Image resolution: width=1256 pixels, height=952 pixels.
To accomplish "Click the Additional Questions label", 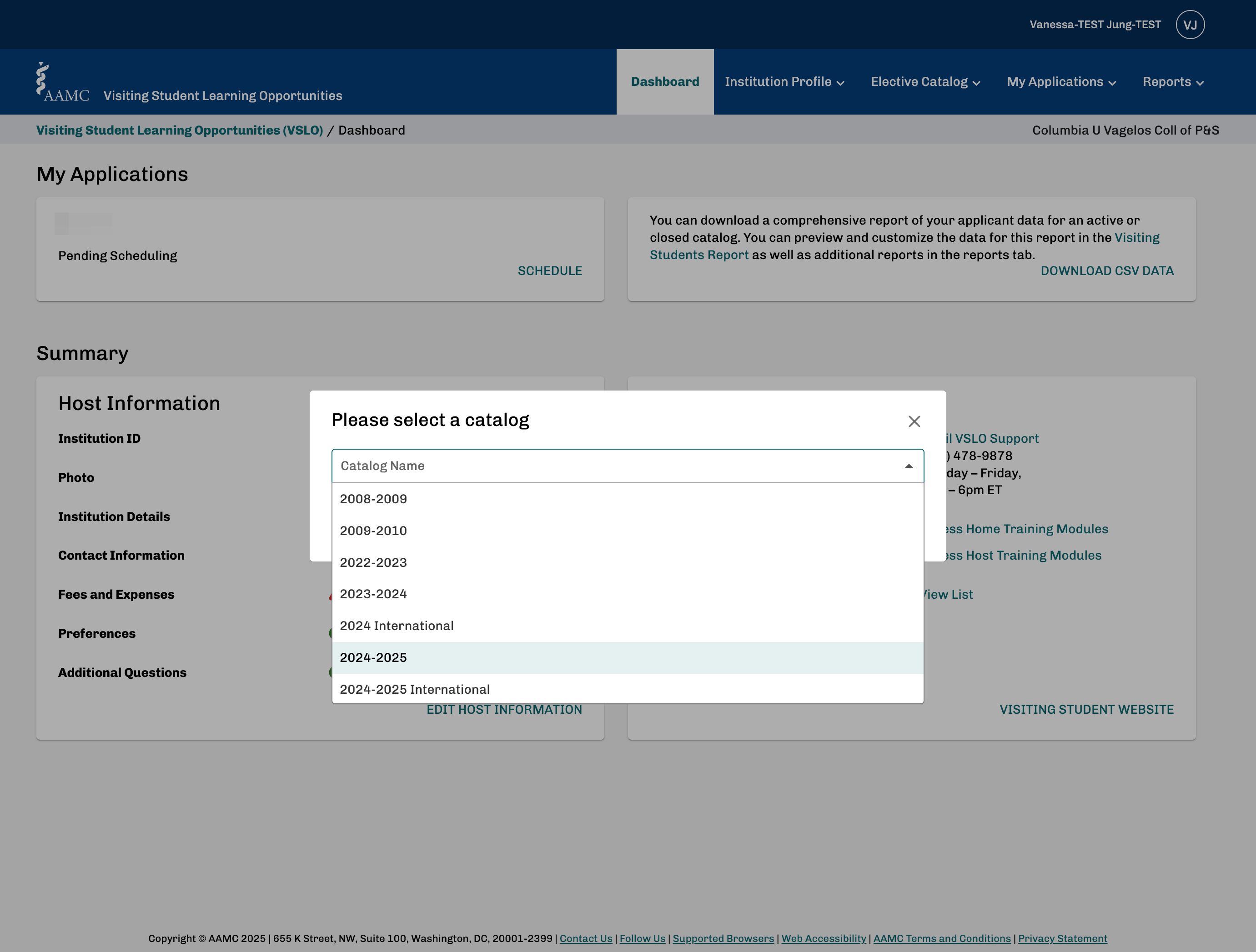I will 122,673.
